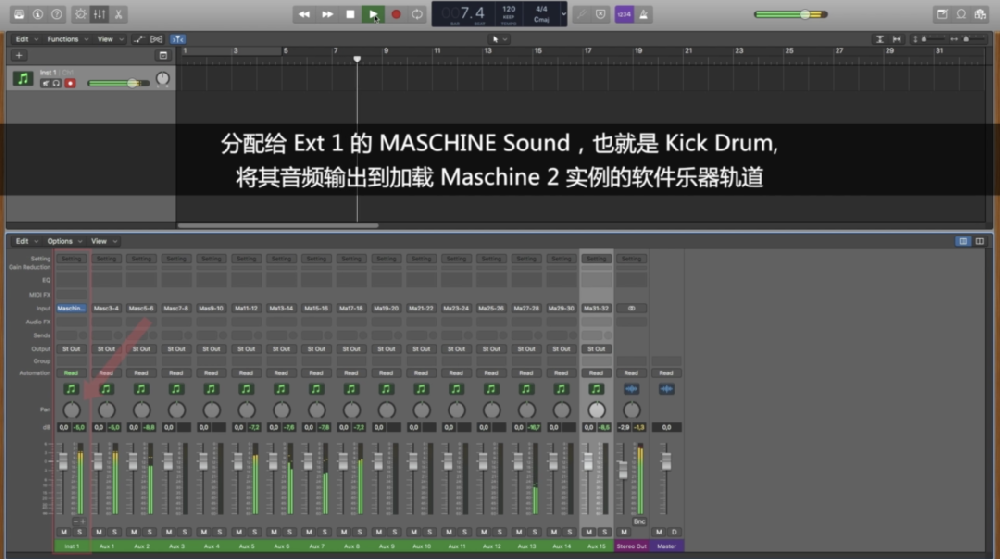
Task: Click the Inst 1 track instrument icon
Action: coord(23,79)
